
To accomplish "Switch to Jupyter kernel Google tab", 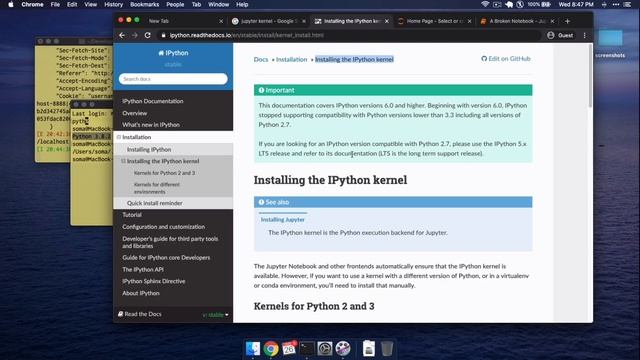I will click(x=267, y=21).
